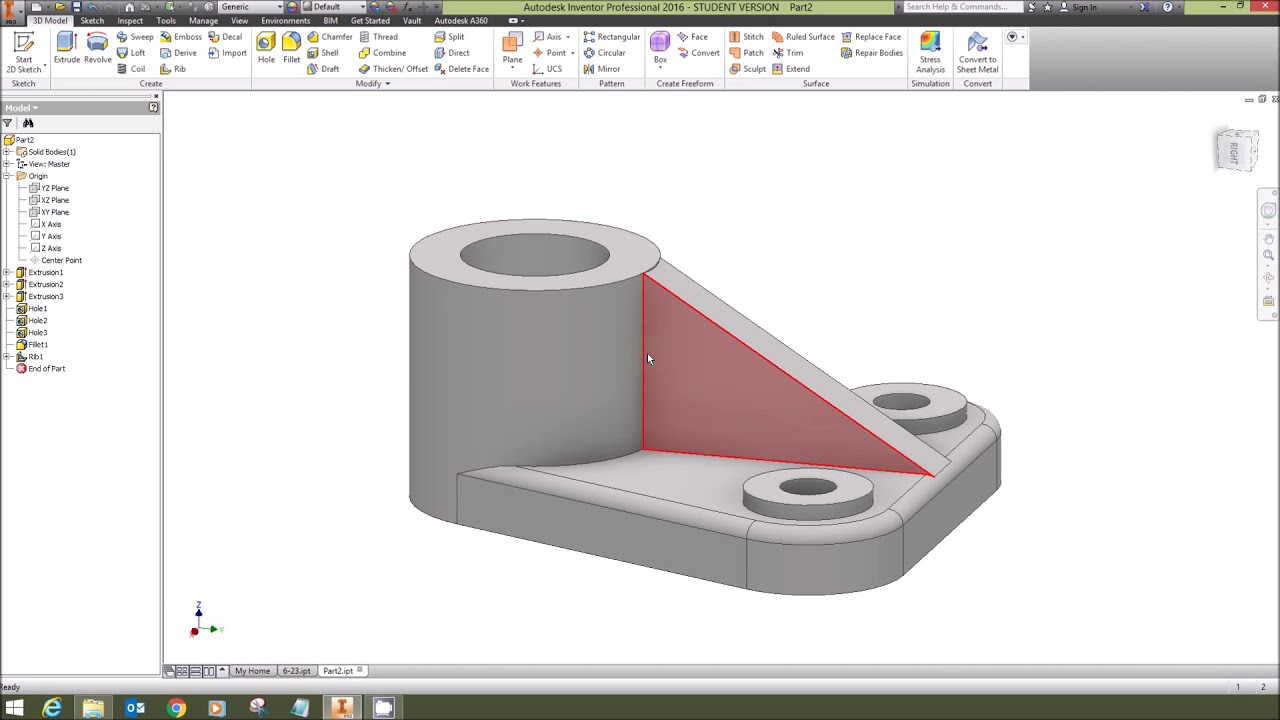The width and height of the screenshot is (1280, 720).
Task: Open Google Chrome from taskbar
Action: pyautogui.click(x=176, y=708)
